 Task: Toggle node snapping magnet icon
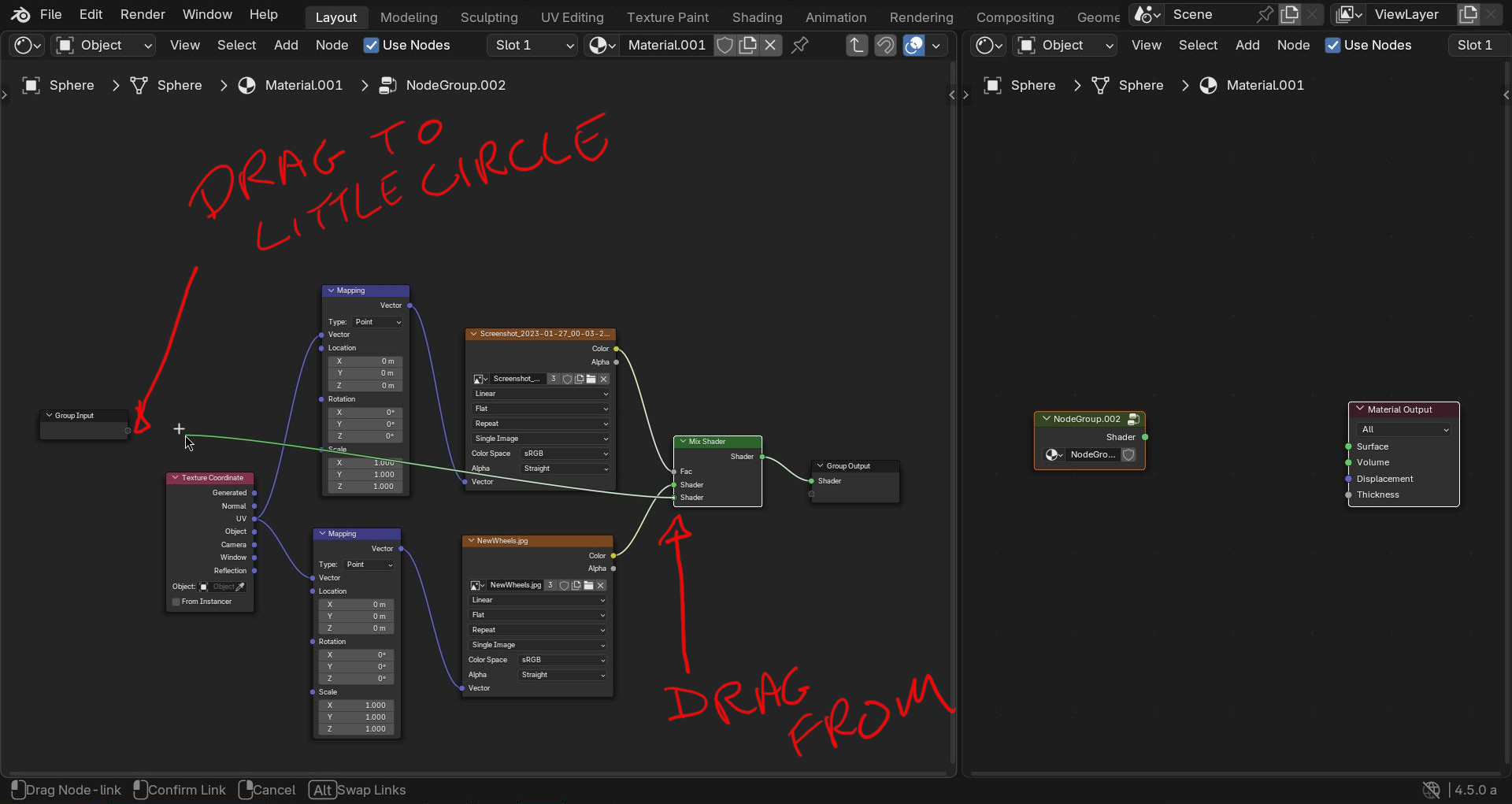[x=885, y=46]
